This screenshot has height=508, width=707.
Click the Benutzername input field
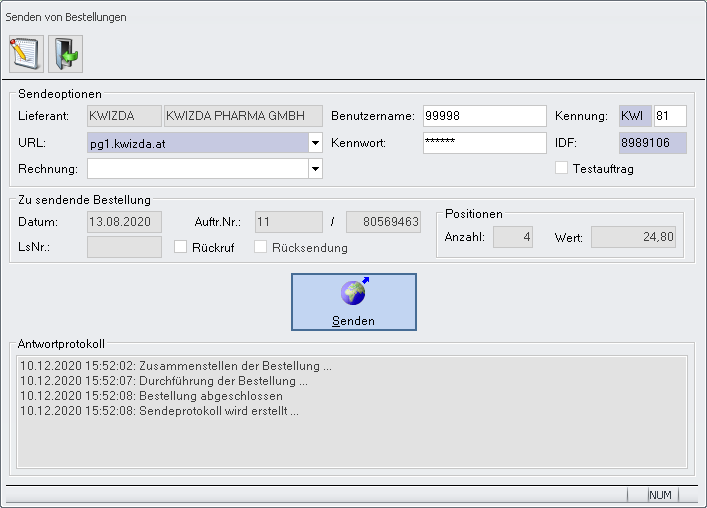pyautogui.click(x=484, y=116)
